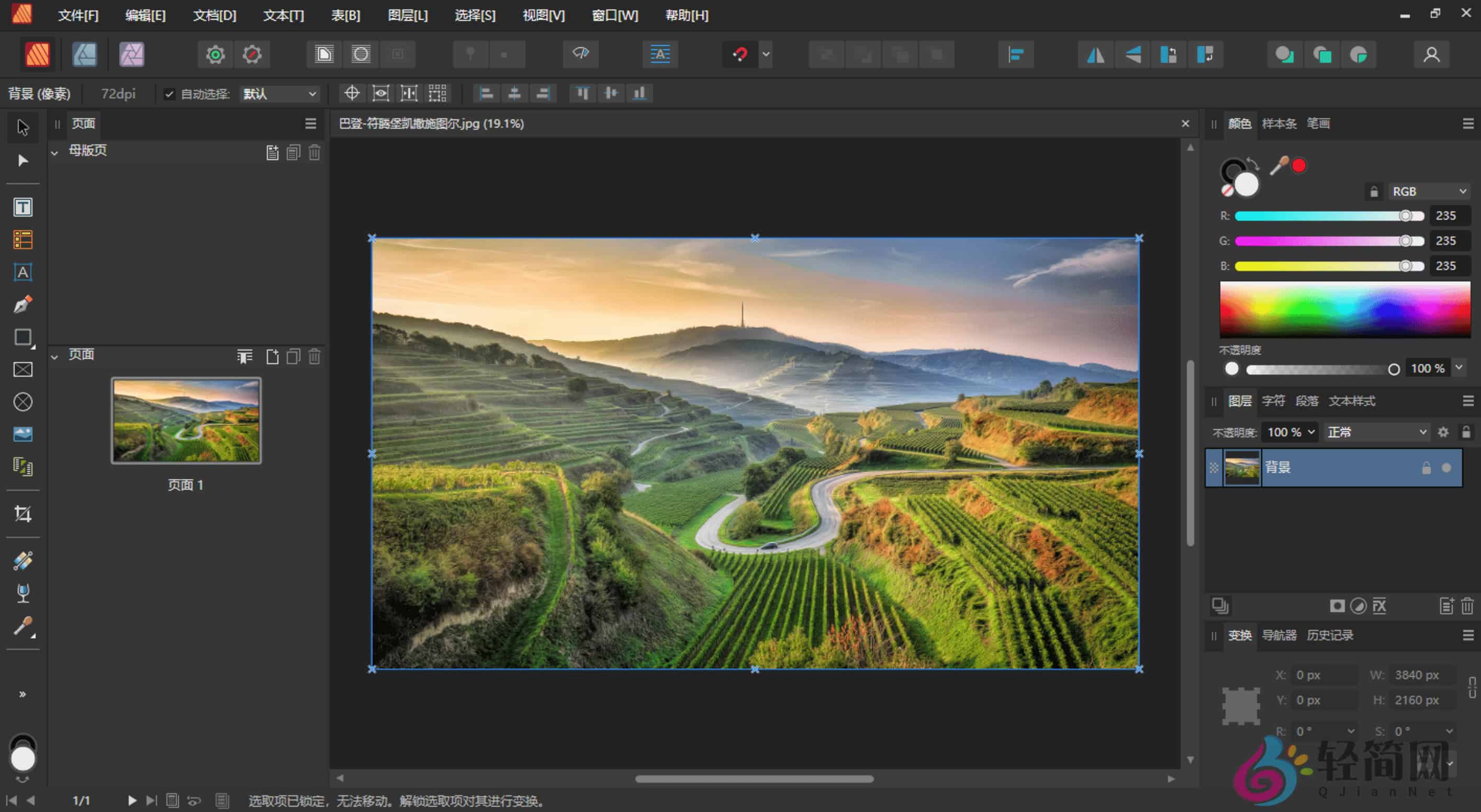
Task: Add a new page in the Pages panel
Action: coord(273,356)
